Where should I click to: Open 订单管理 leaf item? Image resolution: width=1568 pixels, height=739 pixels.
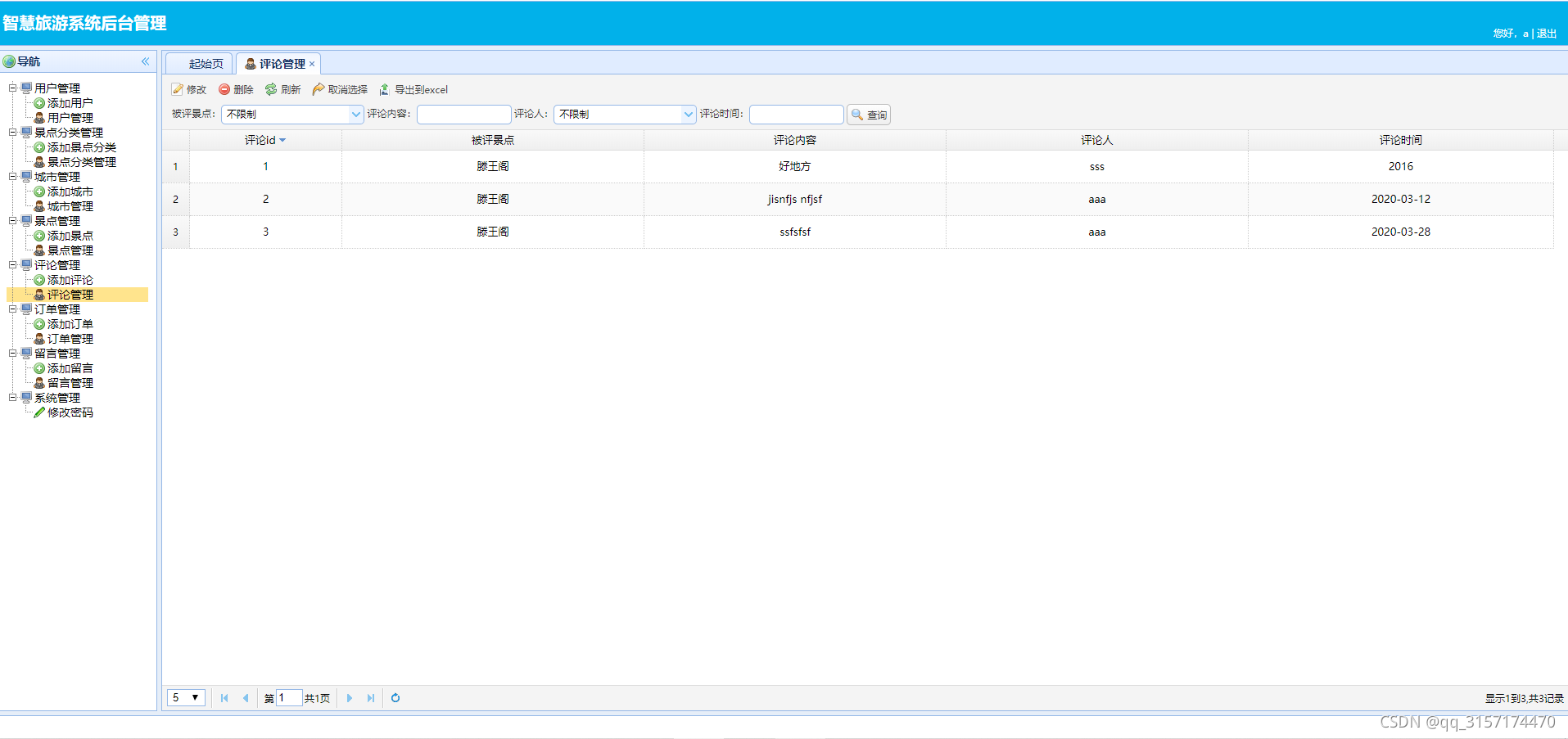pos(70,339)
